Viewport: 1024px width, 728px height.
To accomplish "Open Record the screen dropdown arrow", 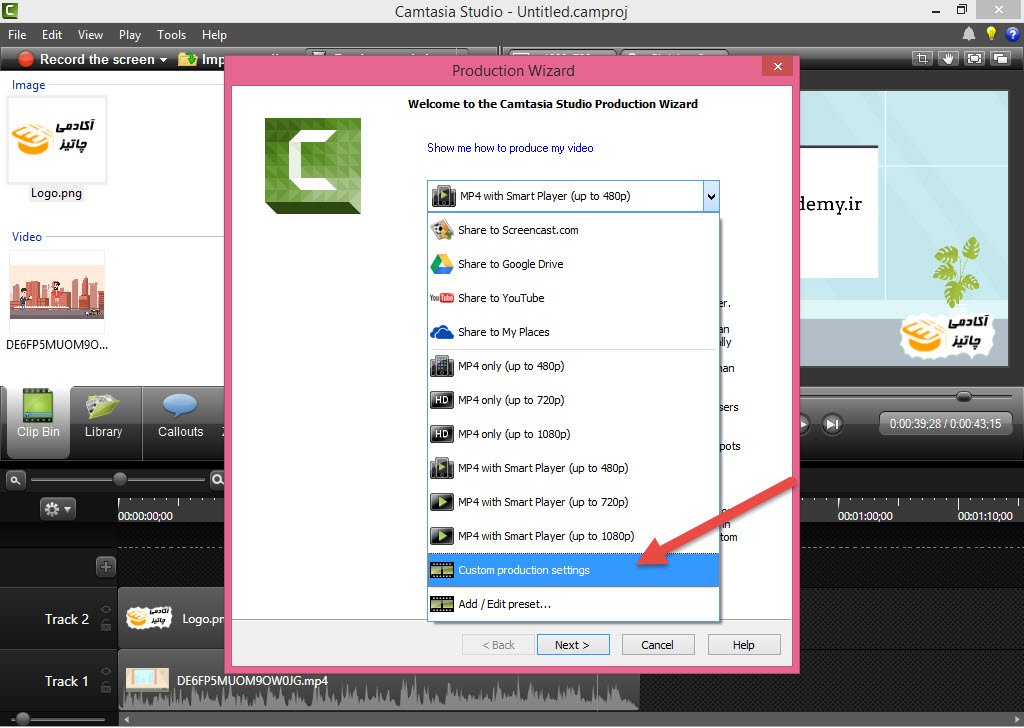I will click(163, 60).
